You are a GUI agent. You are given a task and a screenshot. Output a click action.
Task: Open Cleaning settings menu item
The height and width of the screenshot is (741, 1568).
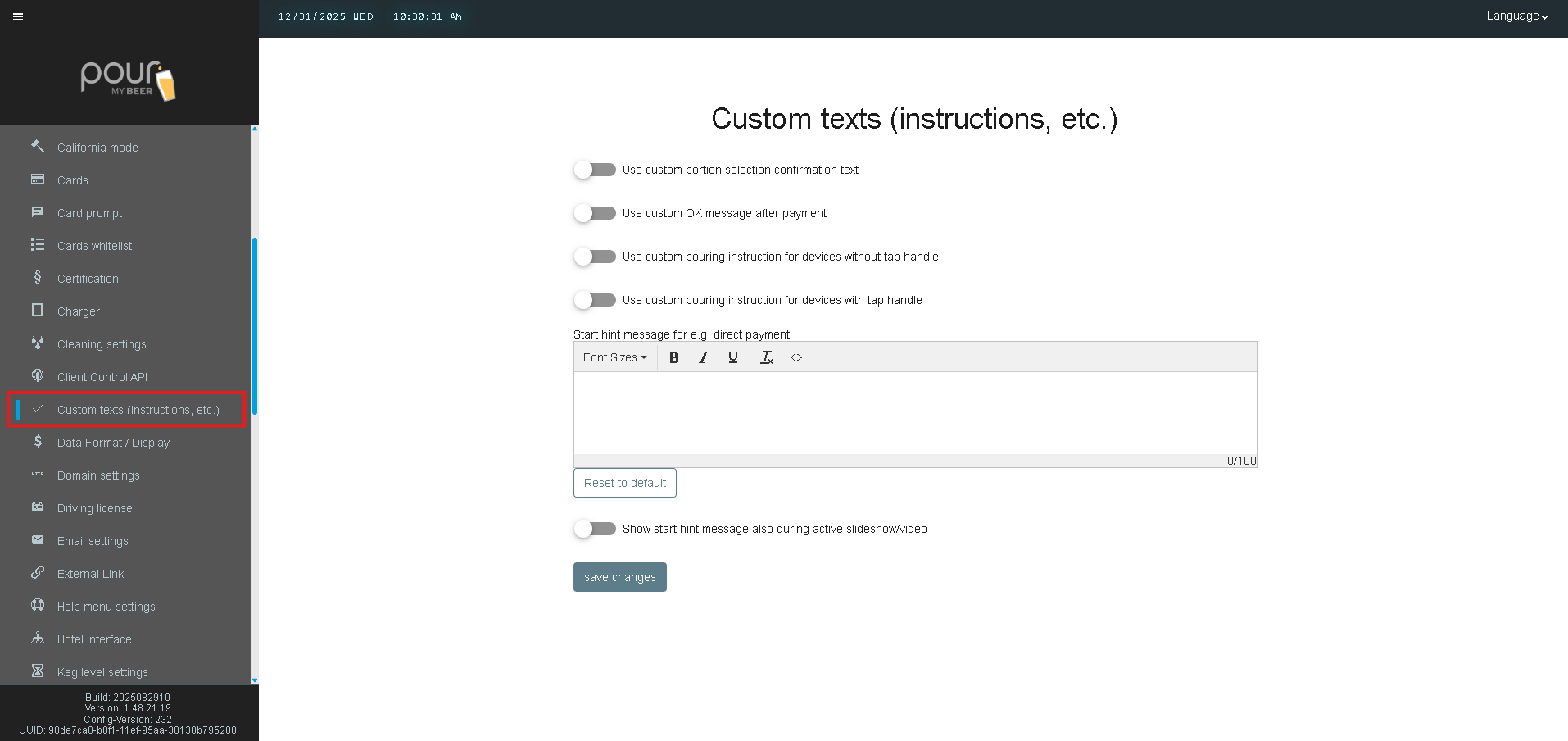pos(102,344)
